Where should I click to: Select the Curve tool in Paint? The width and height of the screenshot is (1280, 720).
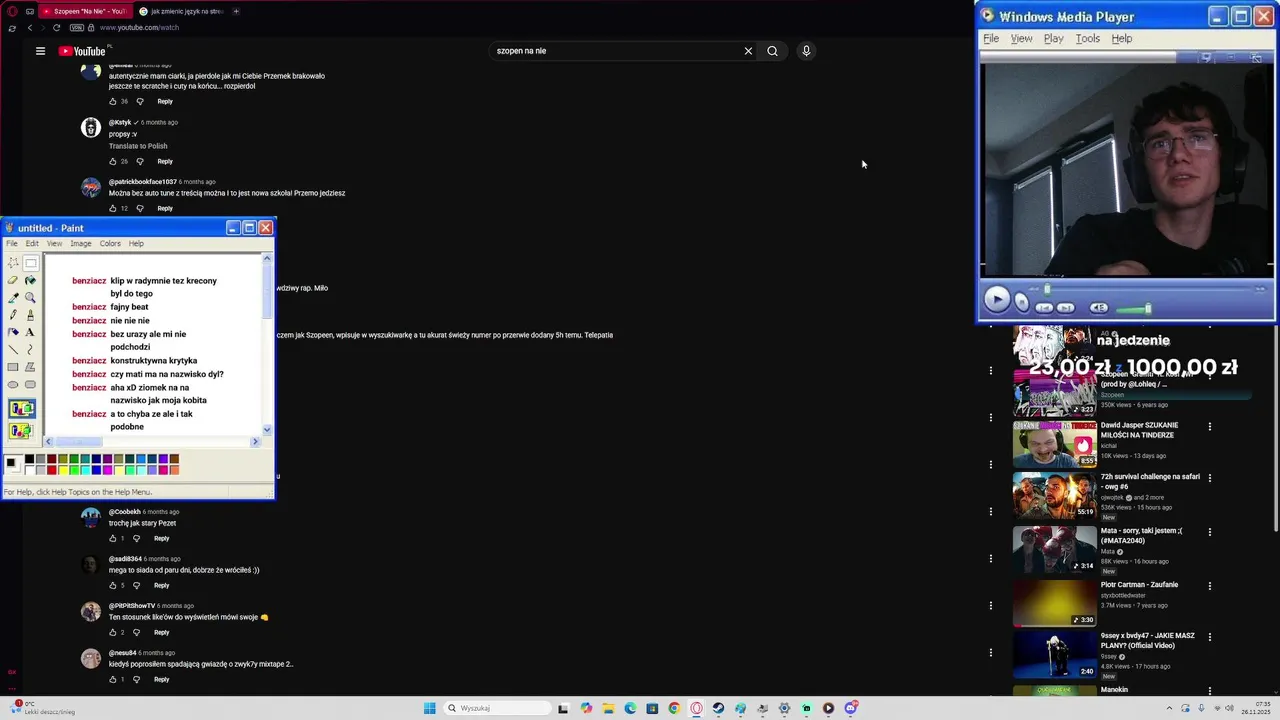(30, 349)
